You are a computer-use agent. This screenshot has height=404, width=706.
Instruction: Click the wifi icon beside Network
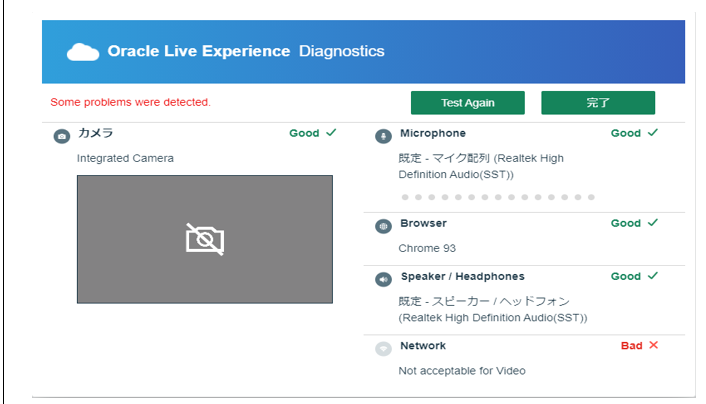(x=383, y=349)
